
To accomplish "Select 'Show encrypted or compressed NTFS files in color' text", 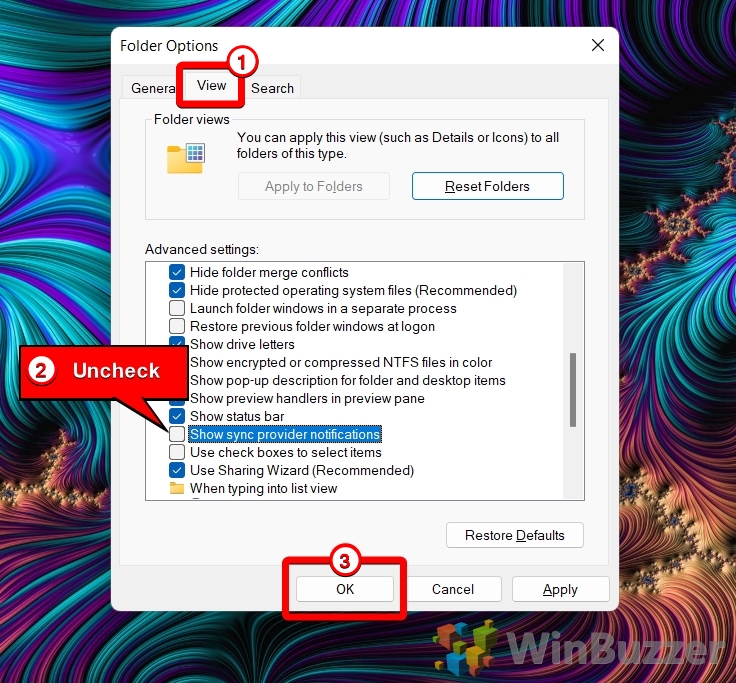I will point(341,362).
